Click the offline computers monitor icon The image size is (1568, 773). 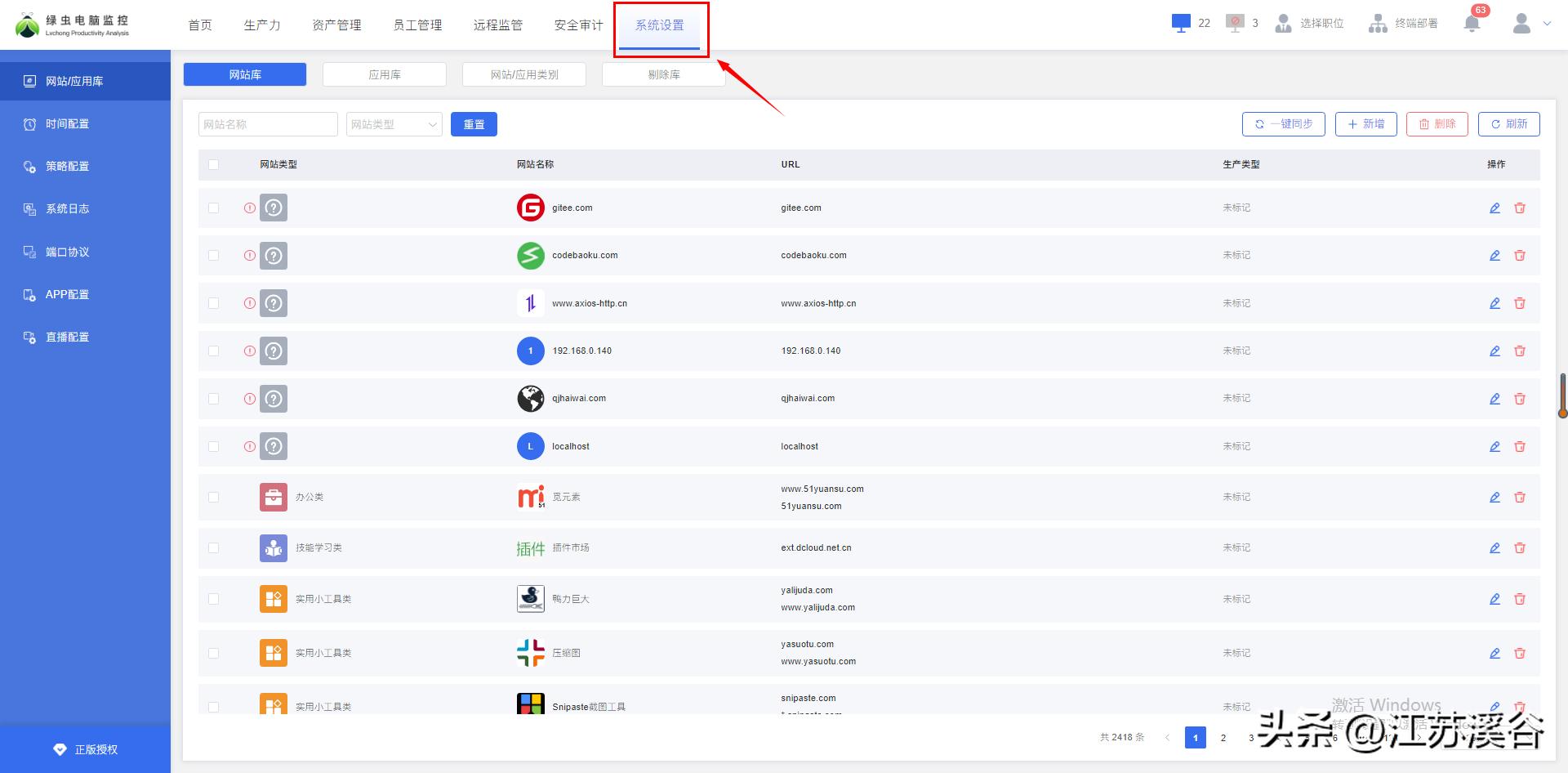(x=1235, y=23)
